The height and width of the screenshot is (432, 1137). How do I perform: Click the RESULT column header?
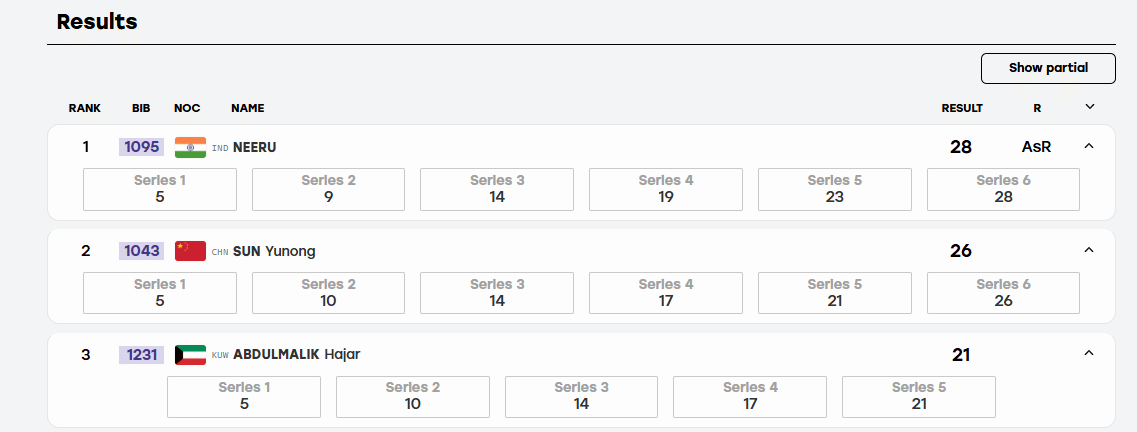click(962, 108)
